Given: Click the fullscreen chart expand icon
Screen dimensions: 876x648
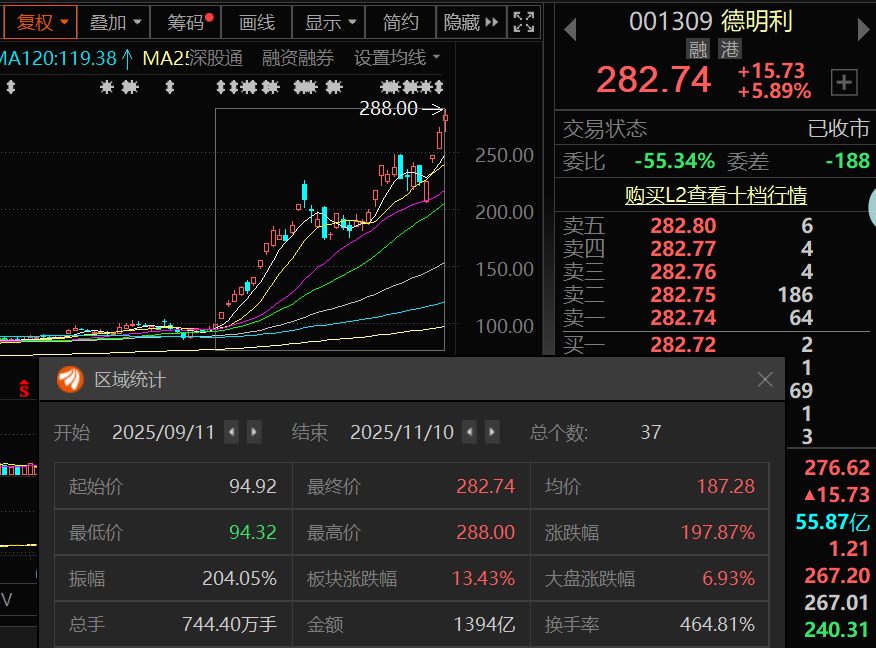Looking at the screenshot, I should 522,22.
